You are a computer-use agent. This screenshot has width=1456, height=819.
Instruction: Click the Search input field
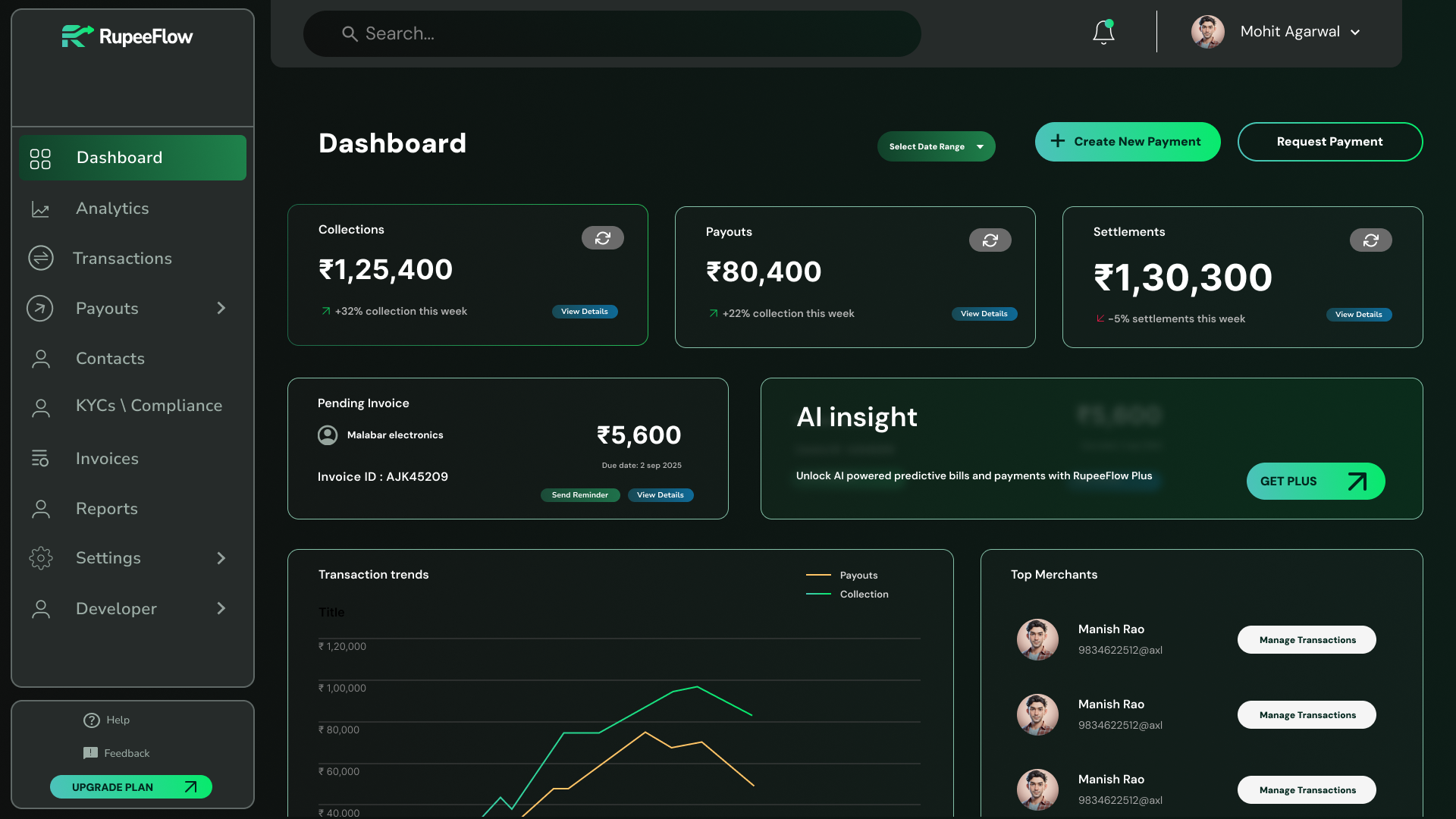pos(611,33)
